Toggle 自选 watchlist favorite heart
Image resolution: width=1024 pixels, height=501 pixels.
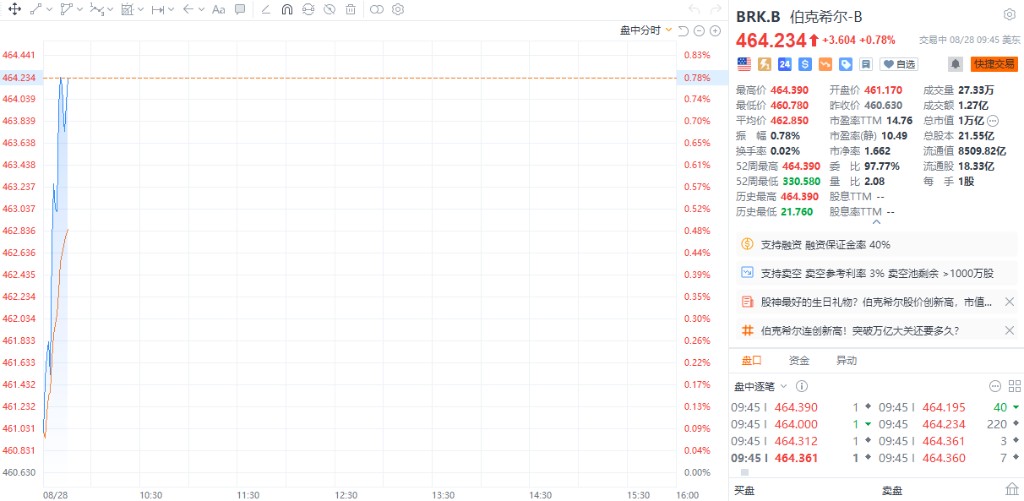[x=900, y=64]
